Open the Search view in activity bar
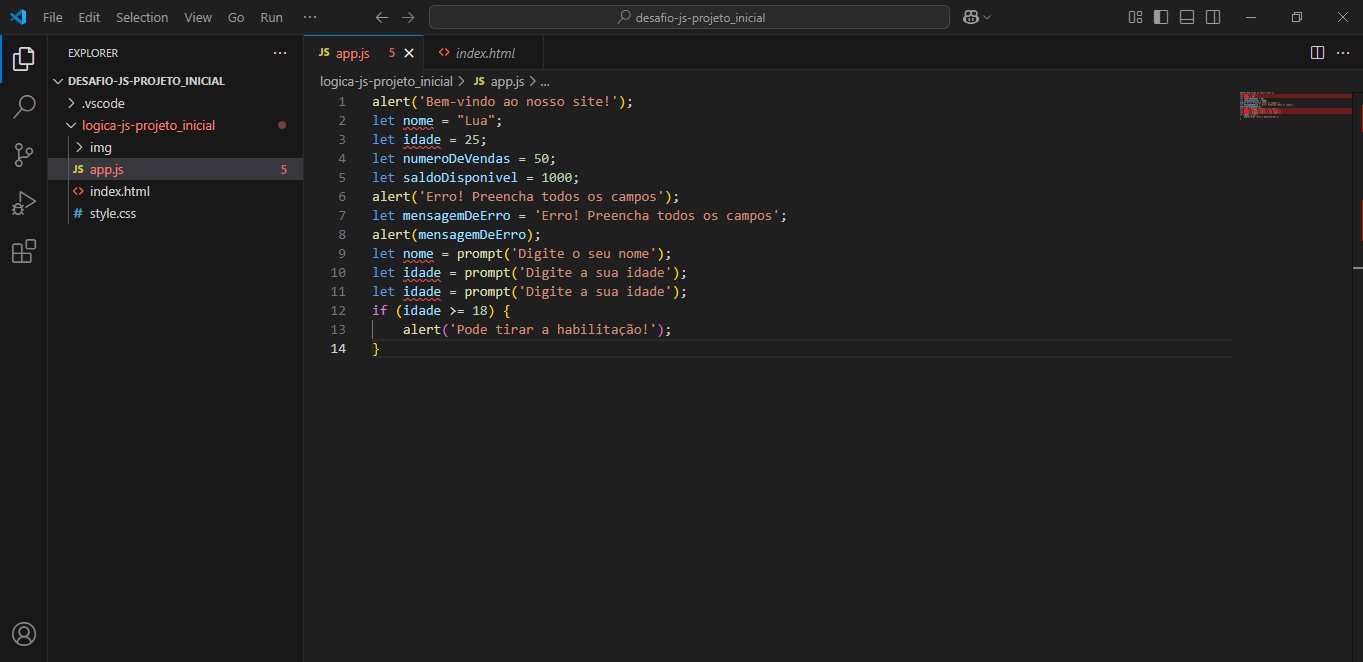1363x662 pixels. tap(23, 107)
